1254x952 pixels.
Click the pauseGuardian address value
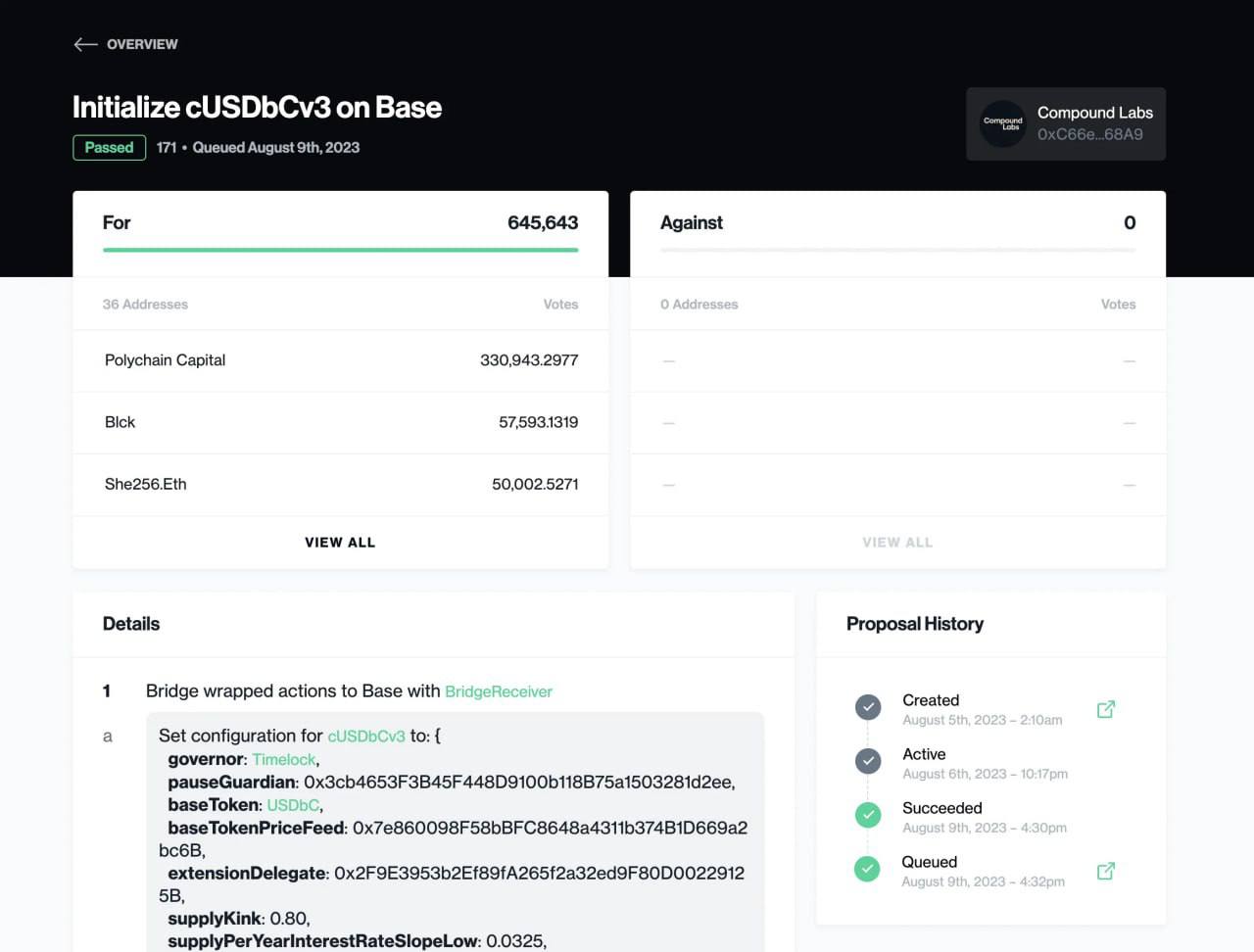pos(517,782)
